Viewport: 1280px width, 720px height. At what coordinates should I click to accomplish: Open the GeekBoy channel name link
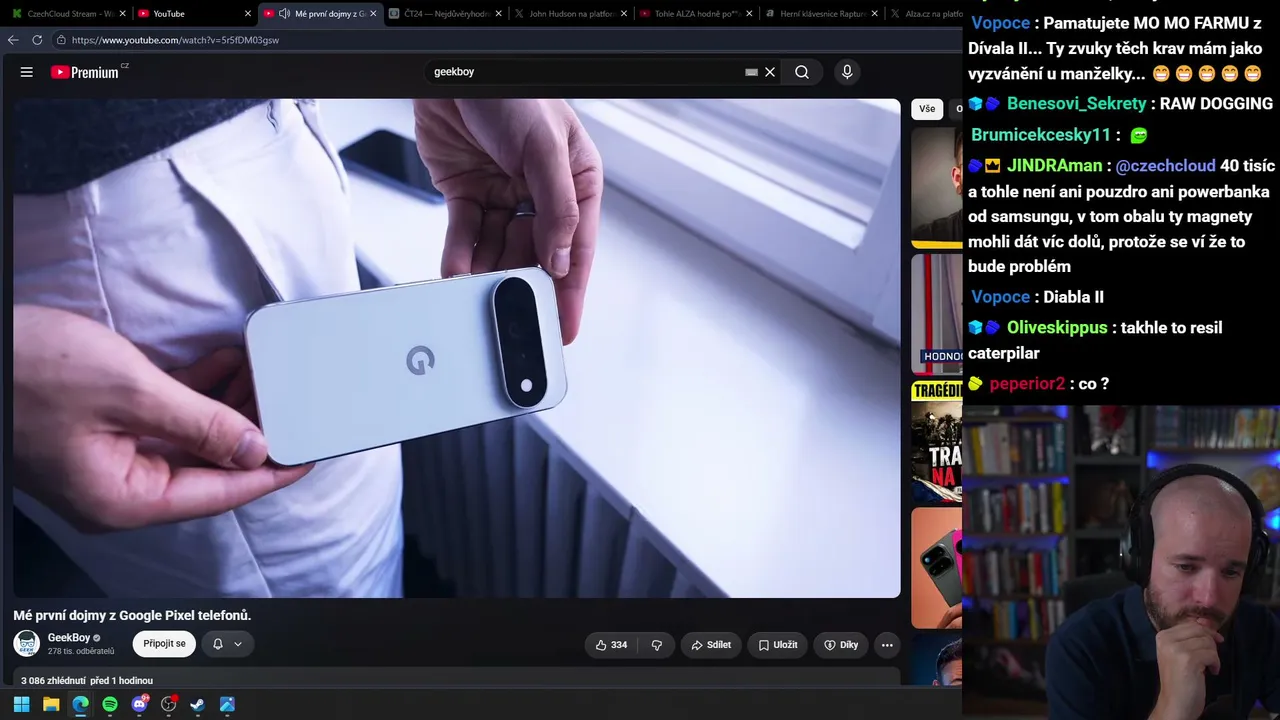tap(69, 638)
